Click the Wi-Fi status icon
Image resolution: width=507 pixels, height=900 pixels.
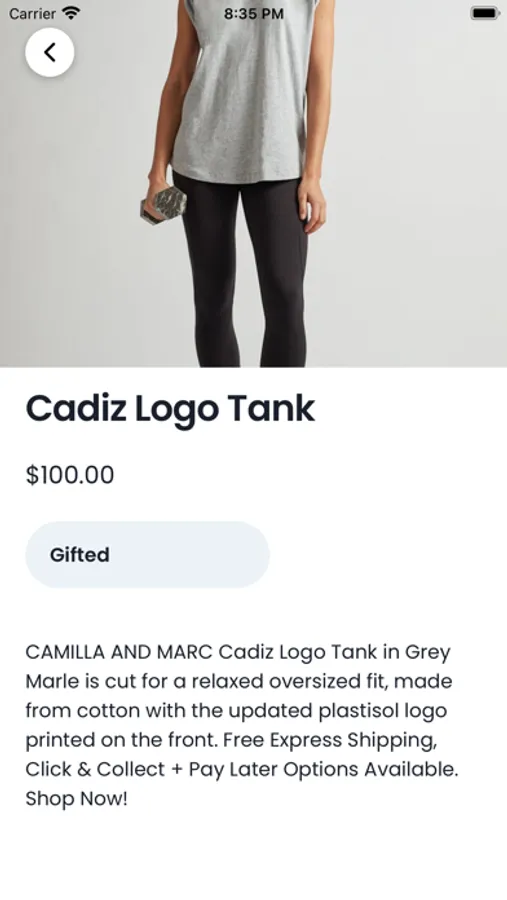pyautogui.click(x=71, y=13)
